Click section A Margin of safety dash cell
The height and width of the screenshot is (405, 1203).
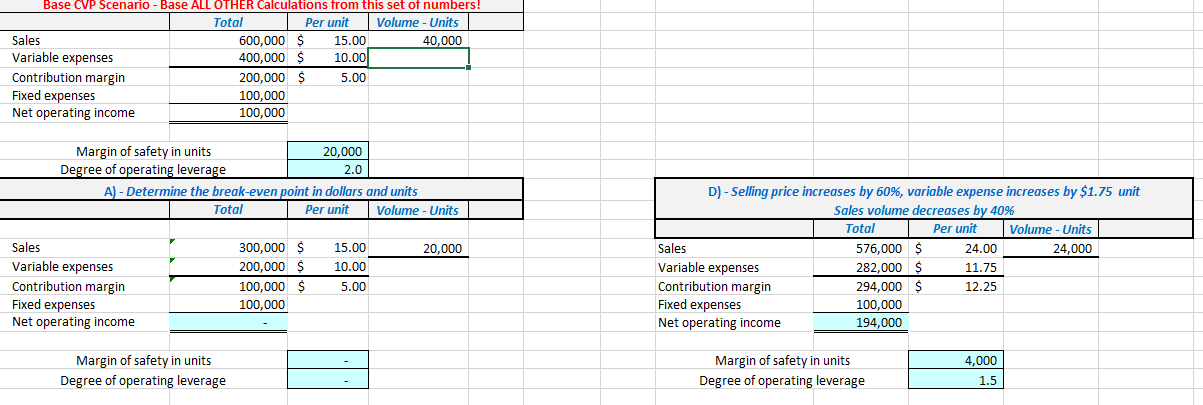pyautogui.click(x=329, y=360)
